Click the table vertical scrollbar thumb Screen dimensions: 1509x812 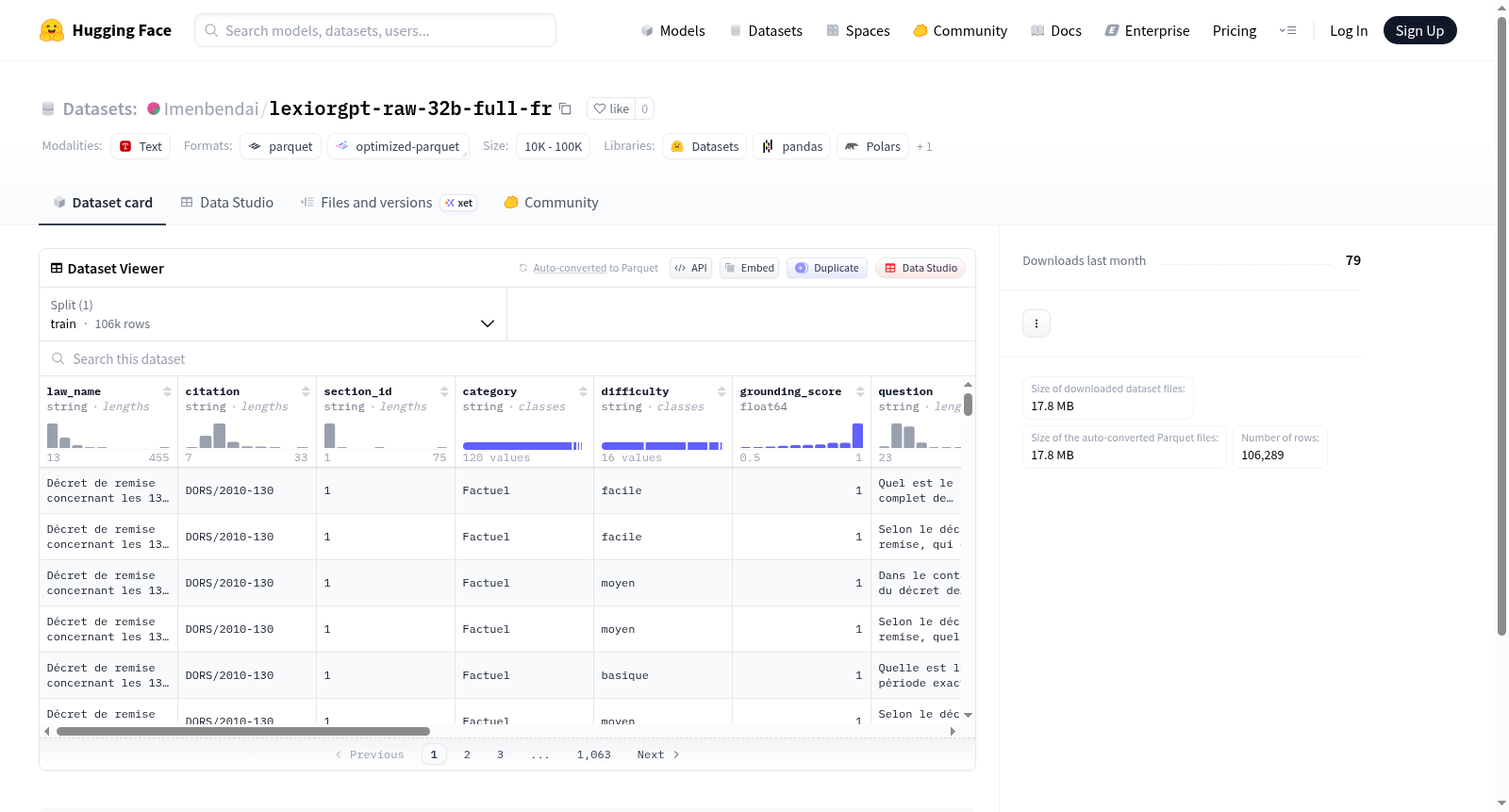(968, 405)
